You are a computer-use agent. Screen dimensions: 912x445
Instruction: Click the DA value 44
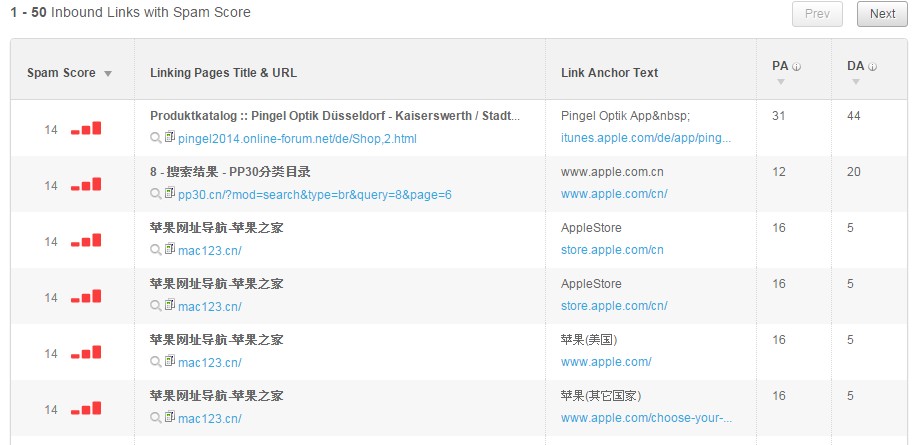click(x=854, y=116)
